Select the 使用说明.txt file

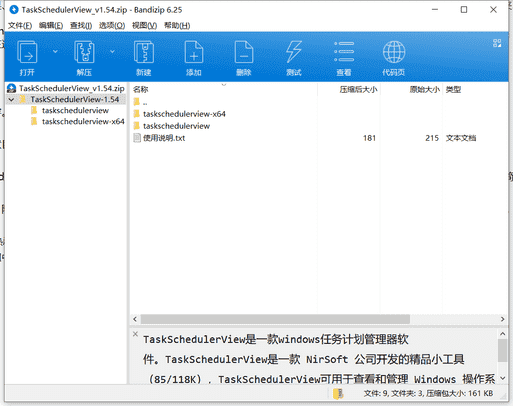pos(164,138)
